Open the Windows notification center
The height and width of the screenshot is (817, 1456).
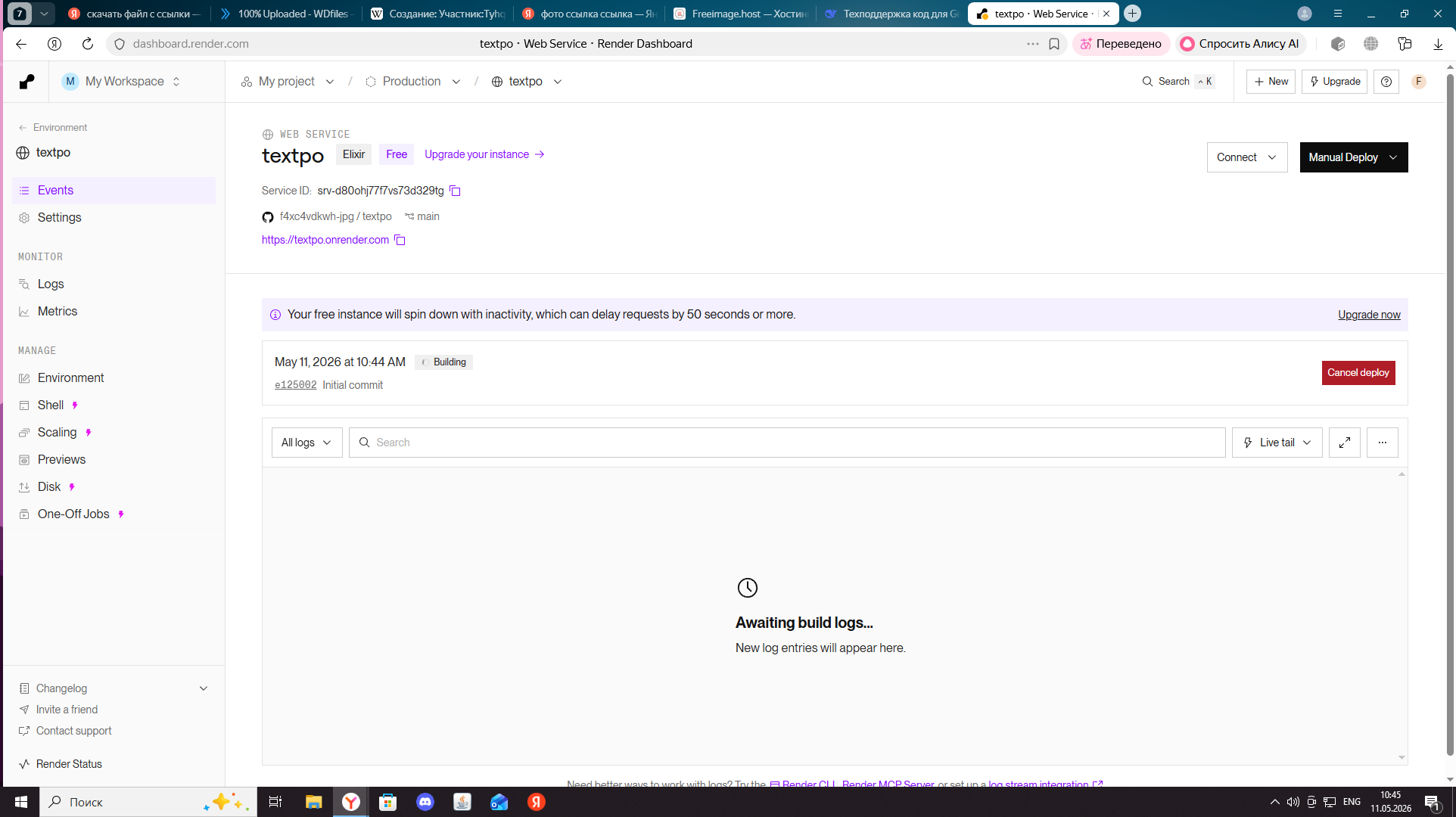(1432, 802)
